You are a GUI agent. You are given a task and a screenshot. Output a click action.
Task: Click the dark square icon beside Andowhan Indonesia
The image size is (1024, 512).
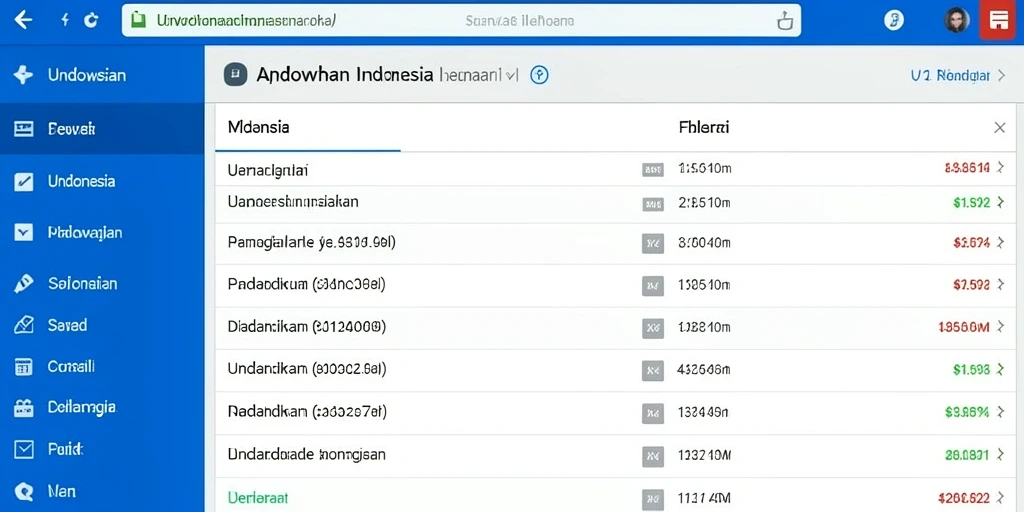coord(235,75)
